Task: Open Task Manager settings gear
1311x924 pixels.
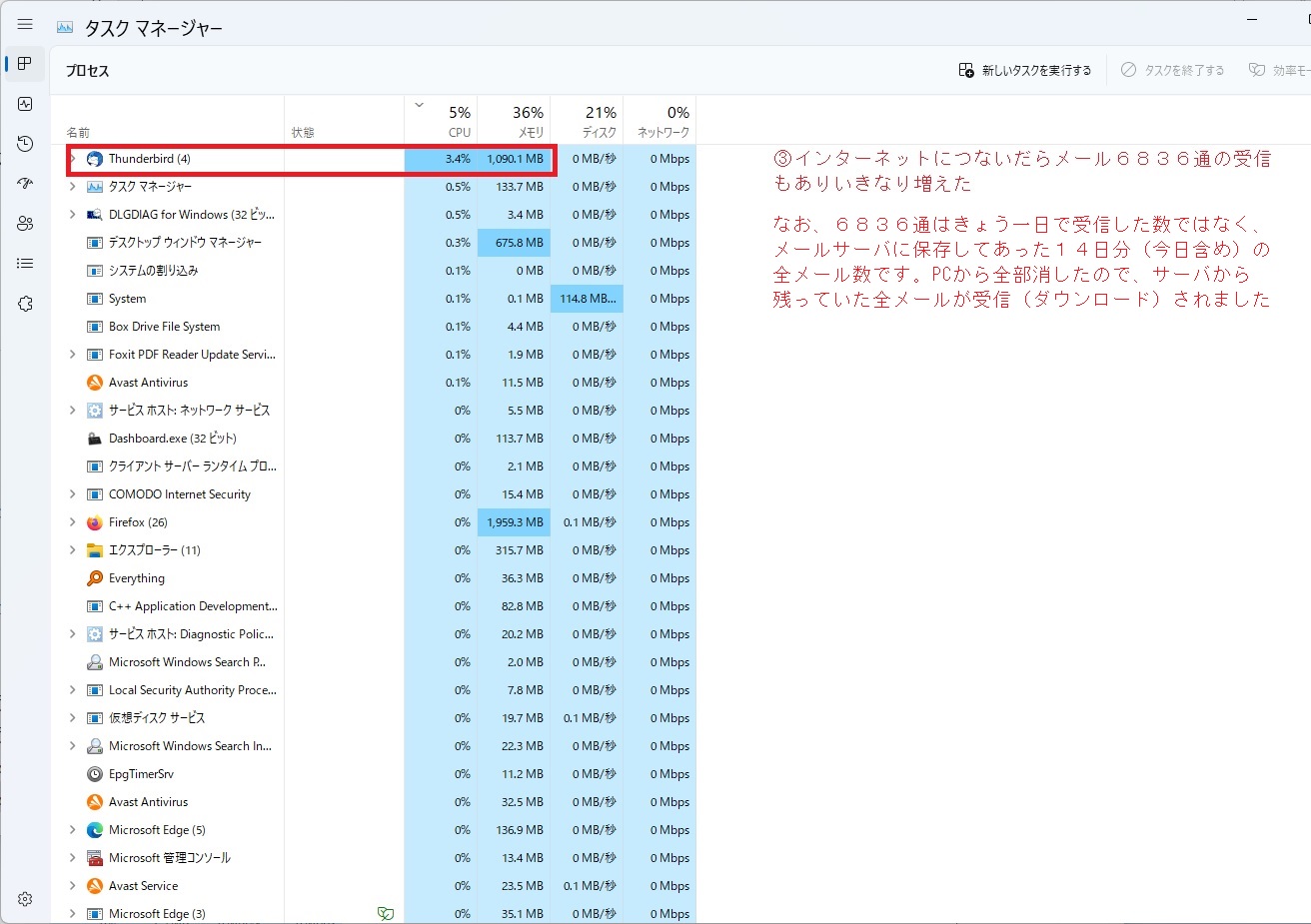Action: [x=25, y=899]
